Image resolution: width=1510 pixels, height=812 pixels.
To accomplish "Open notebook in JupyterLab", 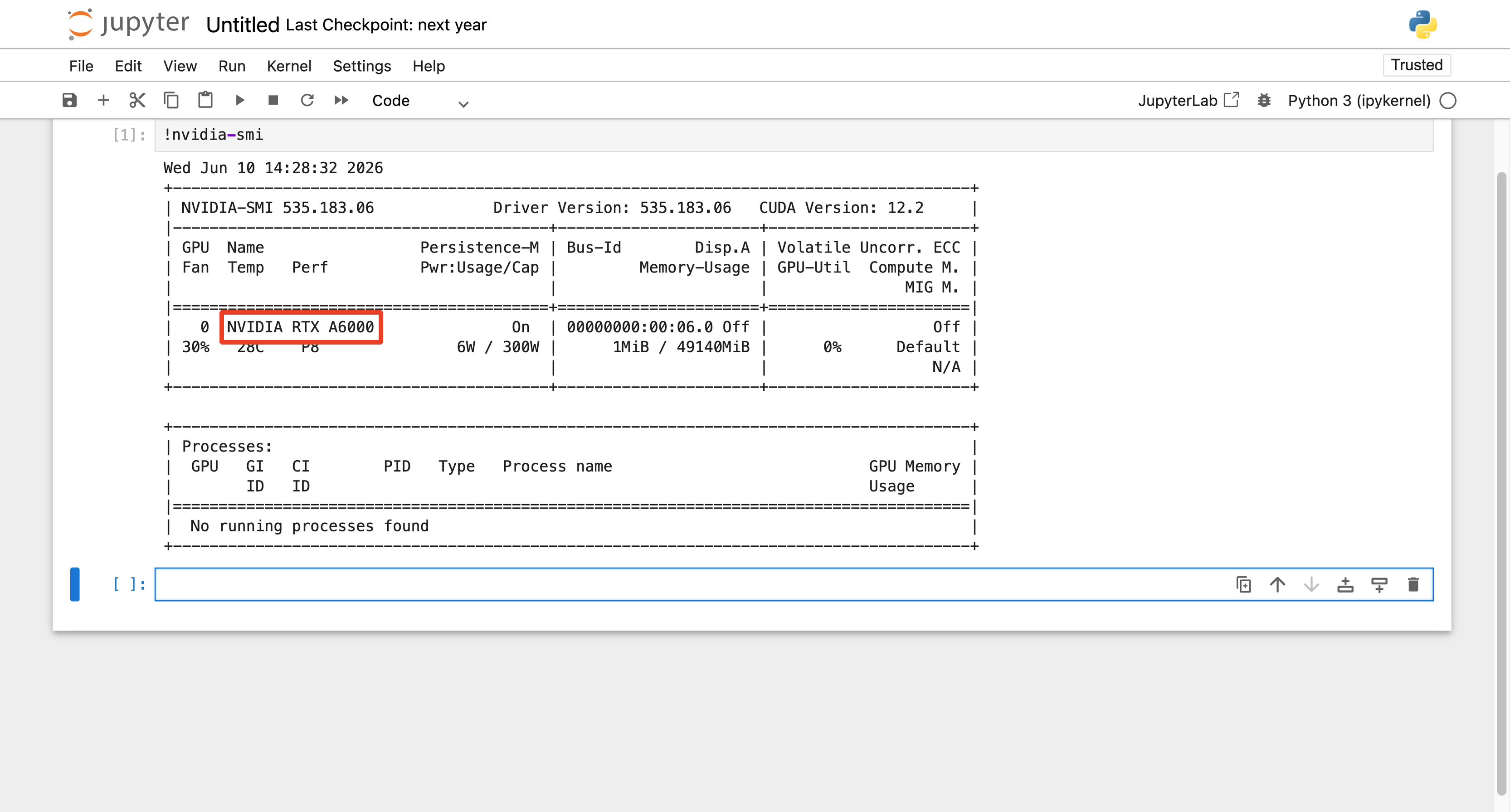I will point(1188,100).
